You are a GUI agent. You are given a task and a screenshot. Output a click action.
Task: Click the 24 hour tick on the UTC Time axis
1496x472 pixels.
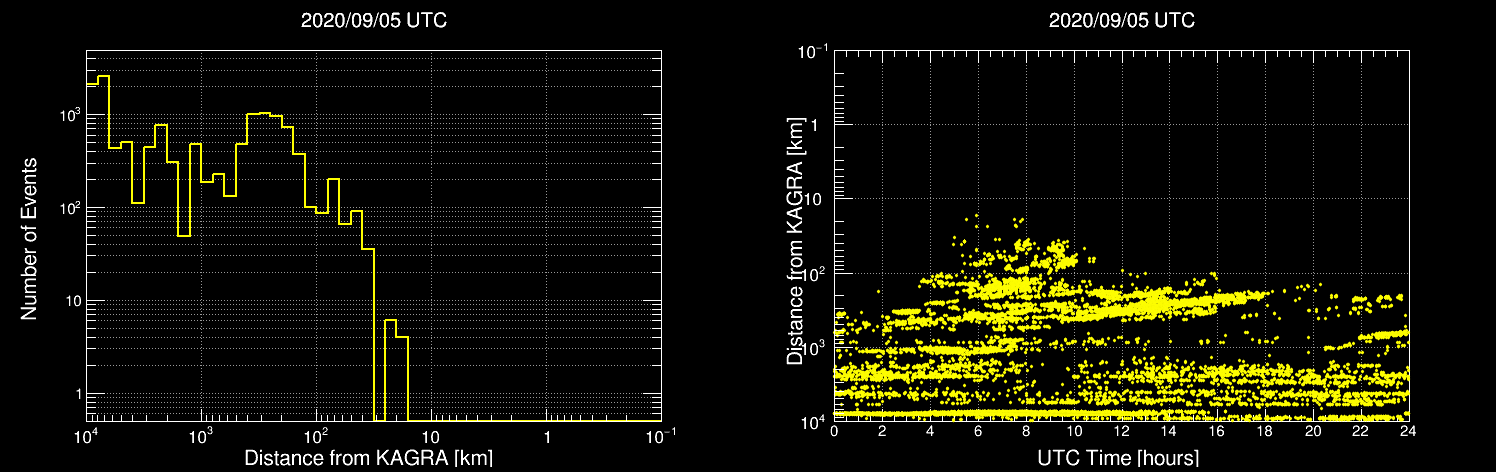coord(1408,432)
